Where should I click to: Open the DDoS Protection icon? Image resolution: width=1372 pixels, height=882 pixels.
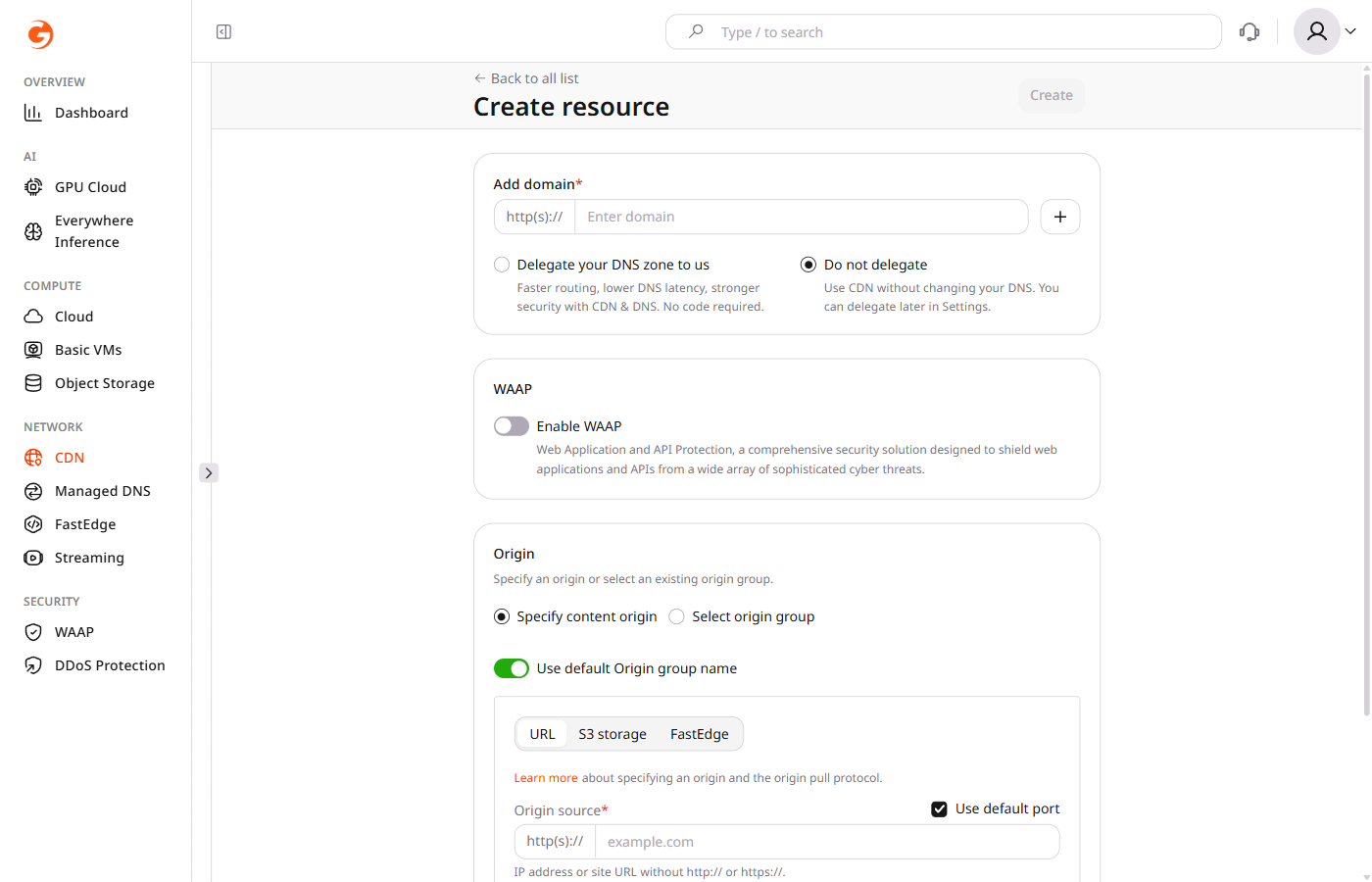point(33,665)
